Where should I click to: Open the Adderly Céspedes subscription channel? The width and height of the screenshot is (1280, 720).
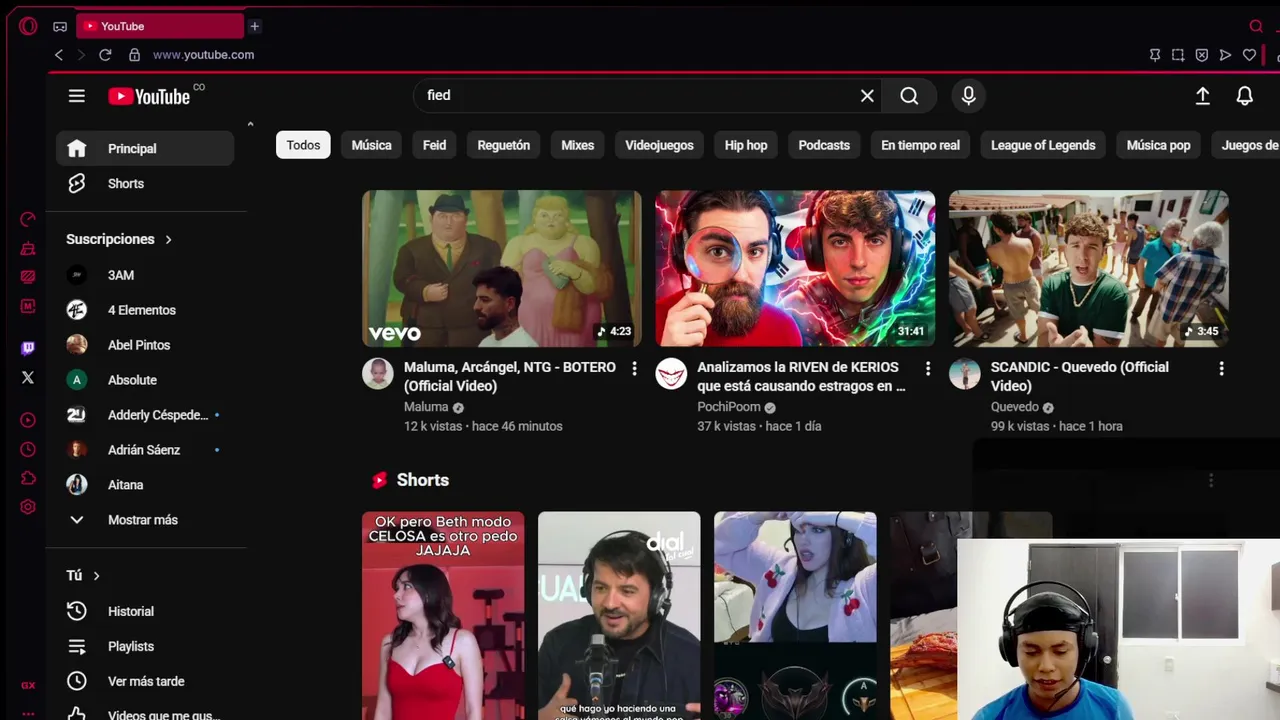pos(145,415)
